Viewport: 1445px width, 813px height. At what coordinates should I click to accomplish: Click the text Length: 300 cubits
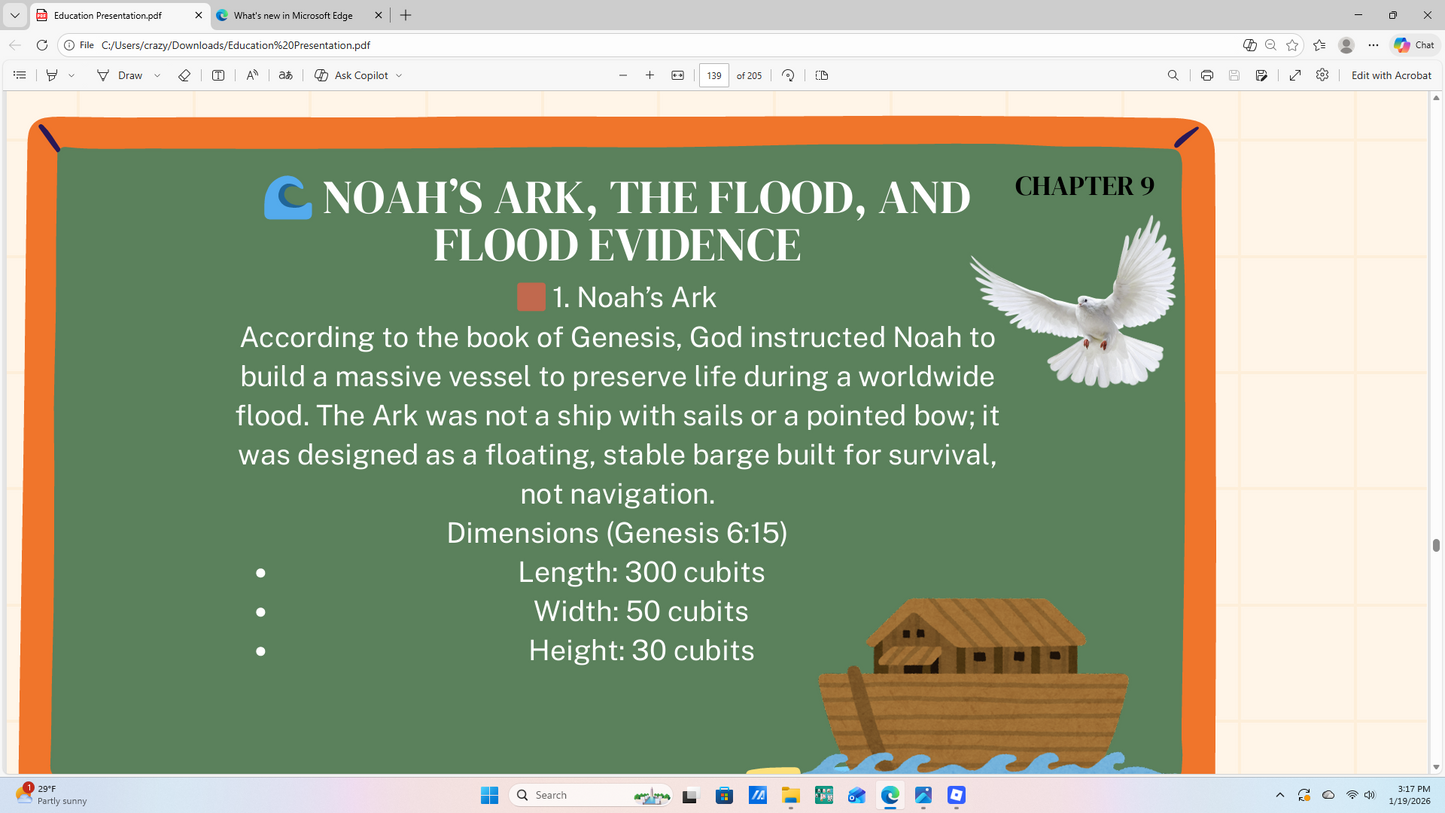641,572
